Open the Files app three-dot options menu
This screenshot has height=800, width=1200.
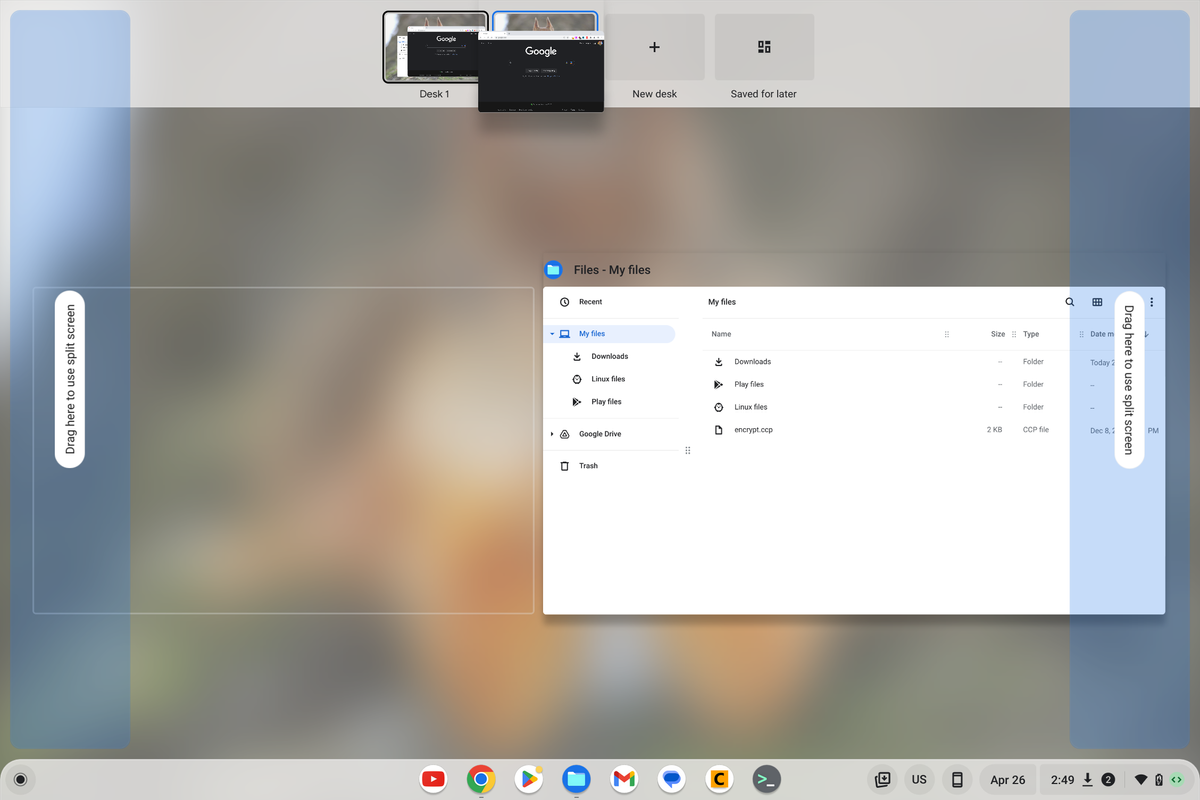pos(1150,301)
